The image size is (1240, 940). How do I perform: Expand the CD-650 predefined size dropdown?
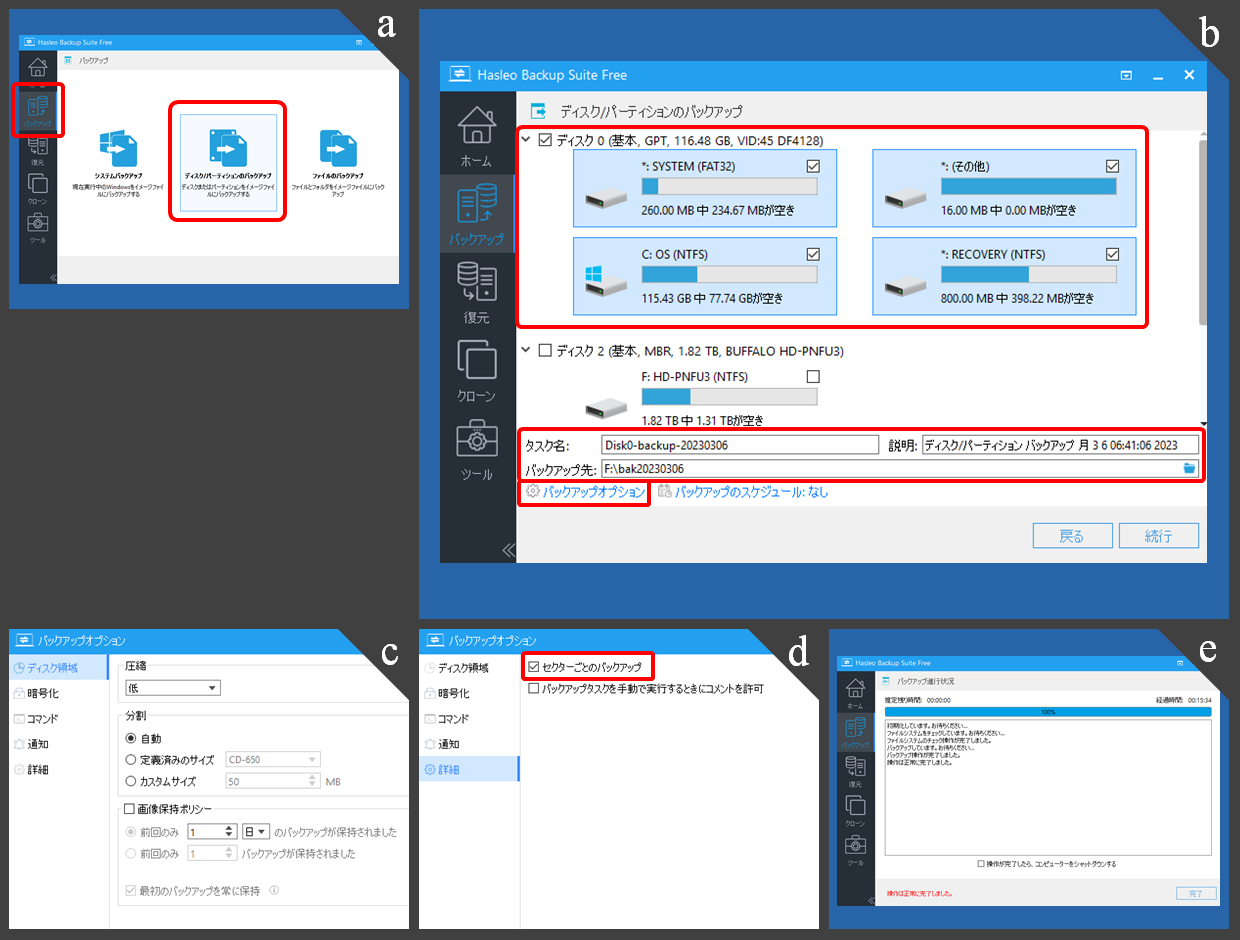point(273,759)
